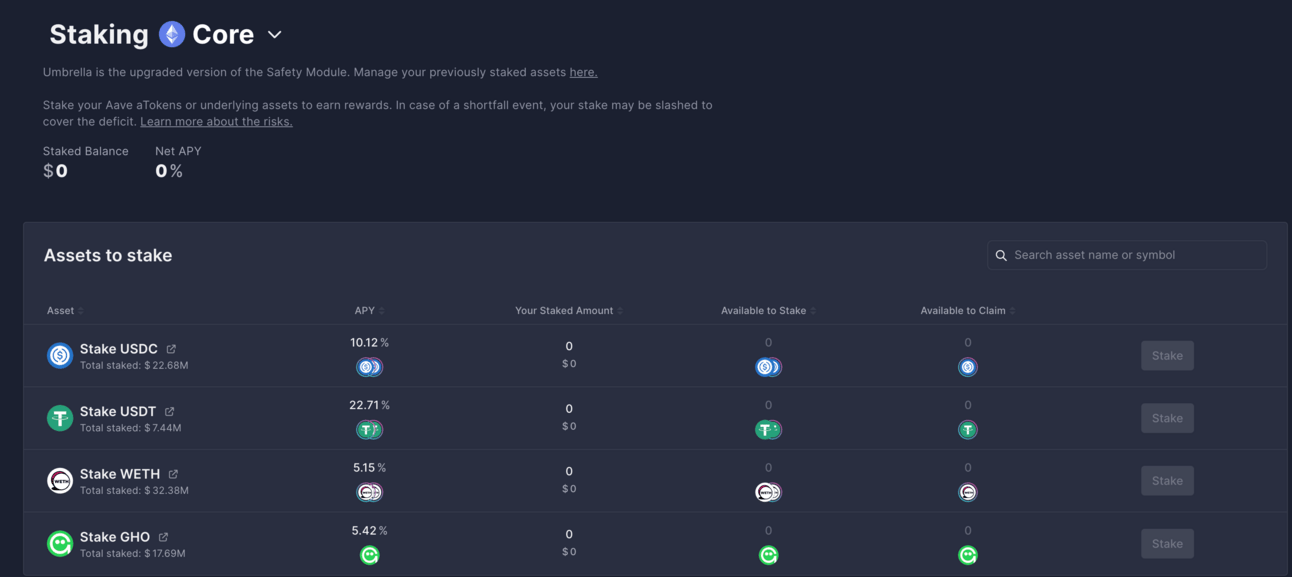Open external link icon beside Stake USDC
This screenshot has width=1292, height=577.
pos(171,349)
